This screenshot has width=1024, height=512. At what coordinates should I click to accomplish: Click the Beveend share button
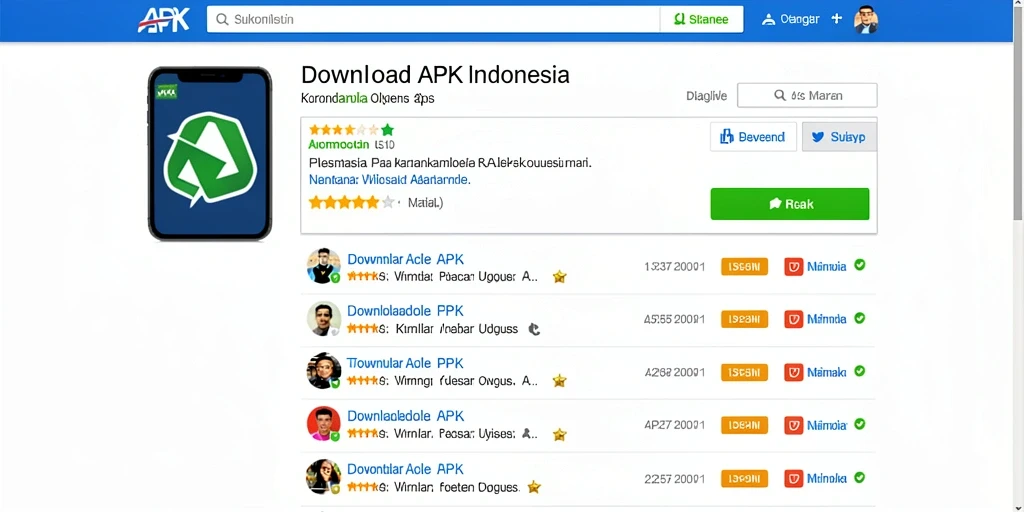(753, 137)
